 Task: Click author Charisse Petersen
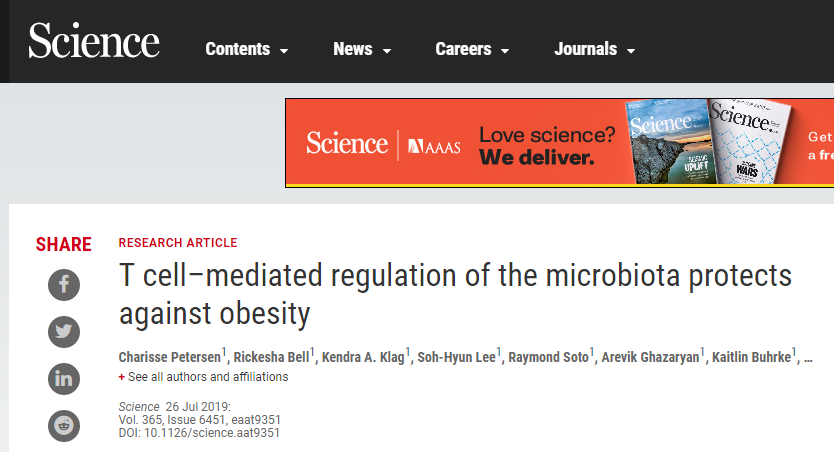point(170,357)
